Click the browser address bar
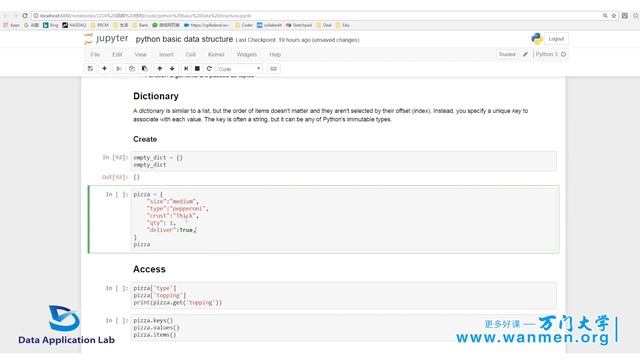Viewport: 640px width, 360px height. coord(314,16)
